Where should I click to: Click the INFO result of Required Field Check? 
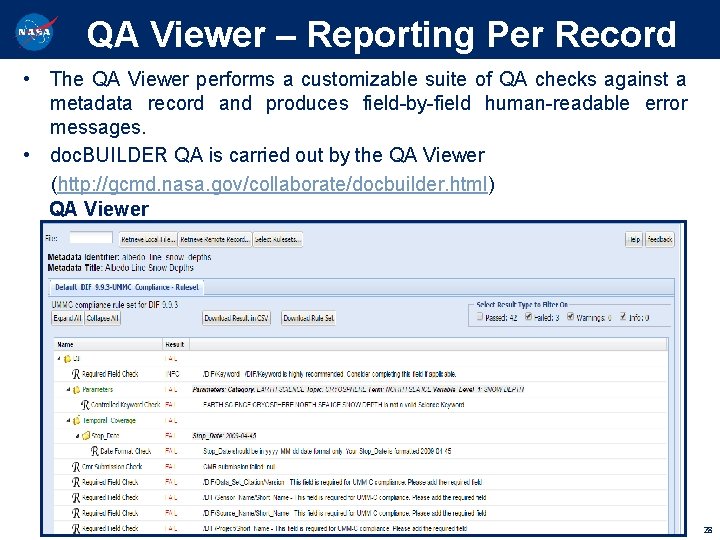click(172, 374)
